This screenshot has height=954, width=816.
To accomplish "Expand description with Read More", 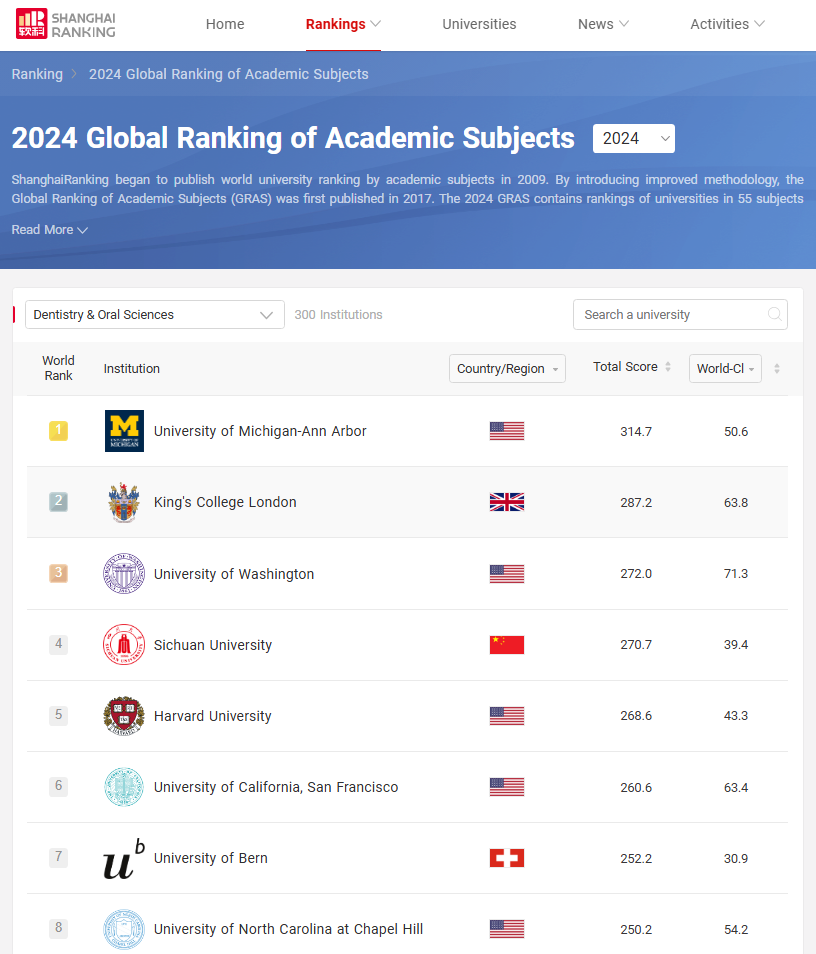I will [50, 230].
